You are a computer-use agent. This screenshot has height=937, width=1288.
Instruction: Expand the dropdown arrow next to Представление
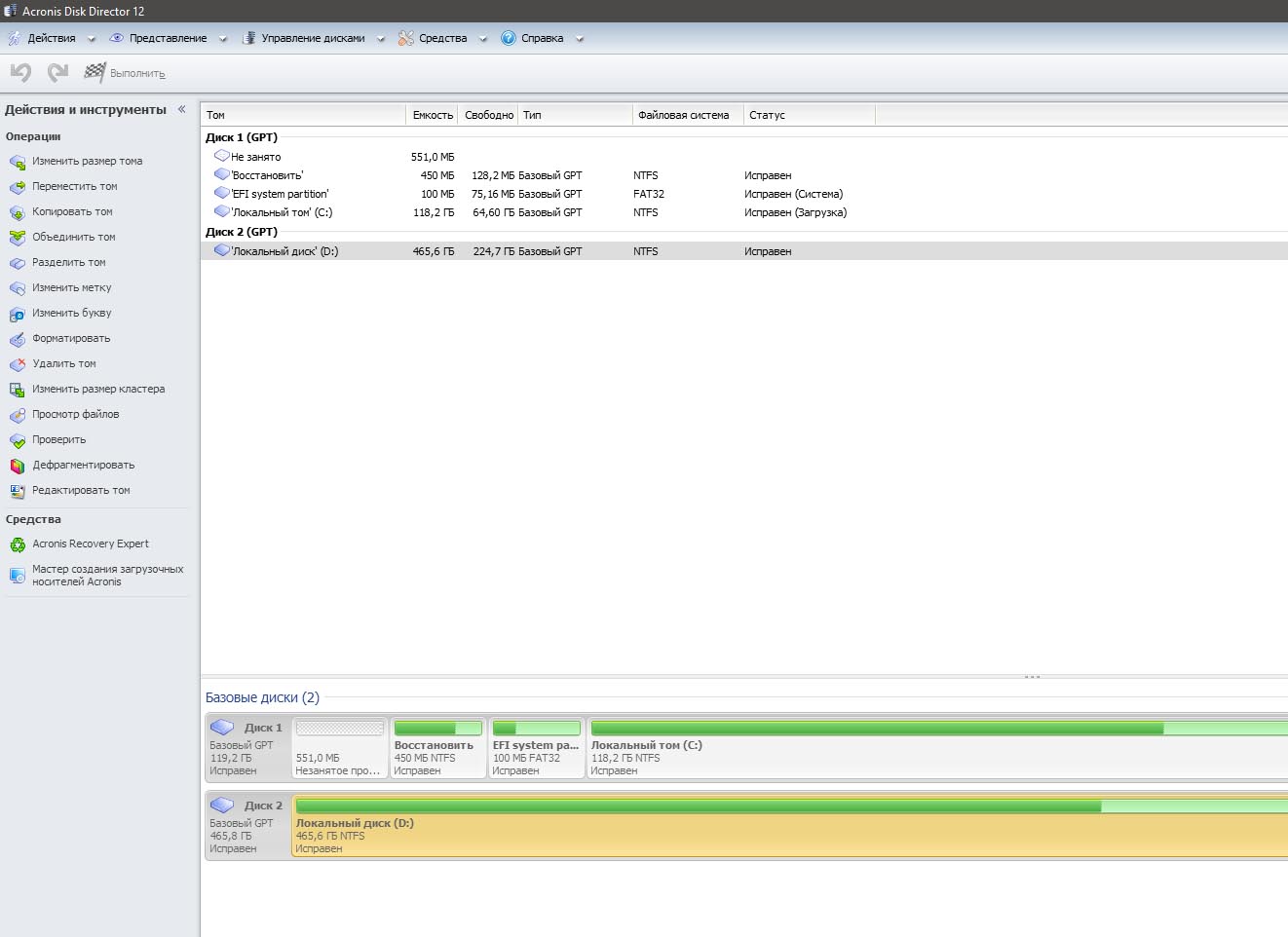point(223,39)
